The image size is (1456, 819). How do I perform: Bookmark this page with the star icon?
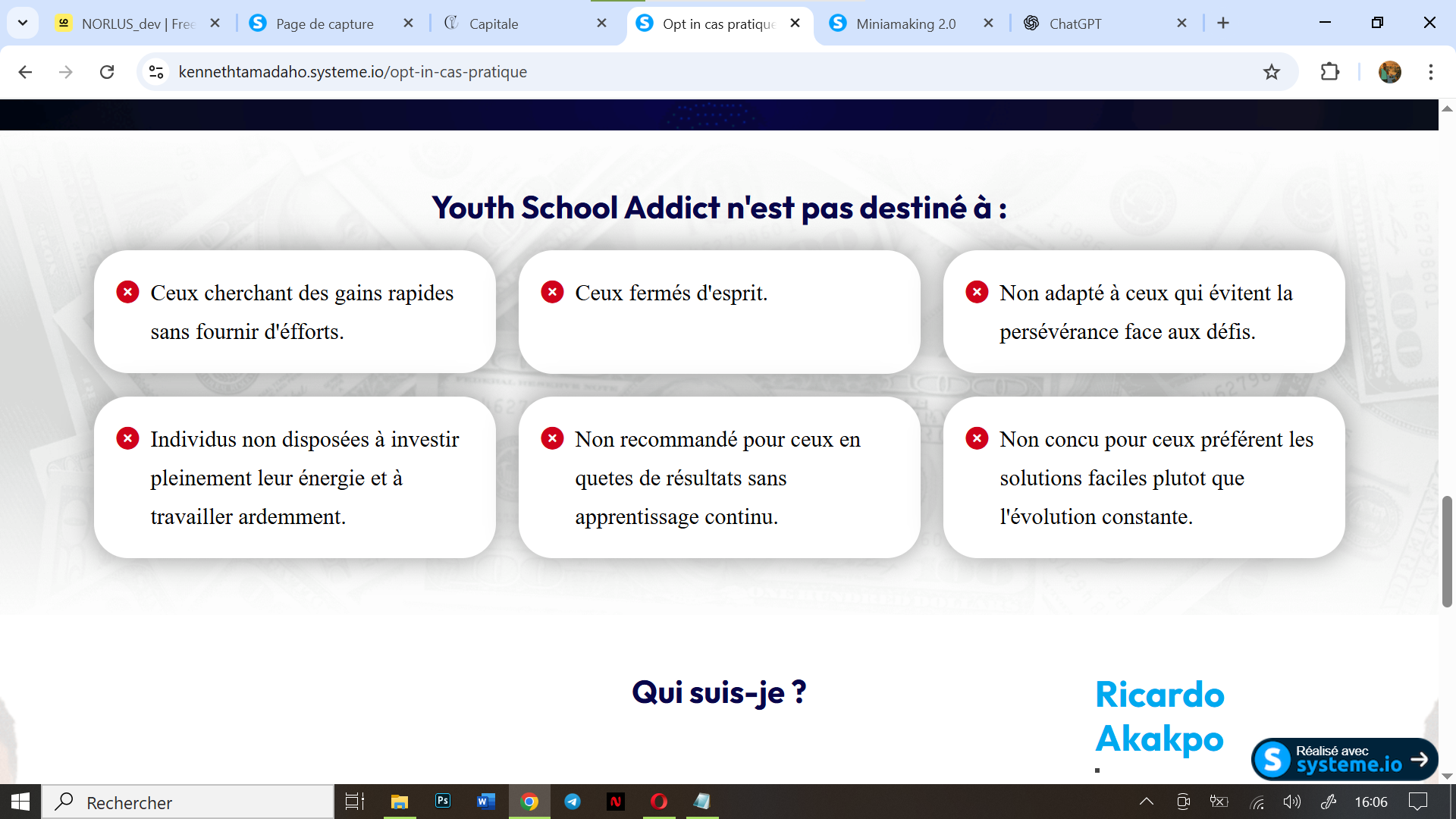(x=1271, y=72)
